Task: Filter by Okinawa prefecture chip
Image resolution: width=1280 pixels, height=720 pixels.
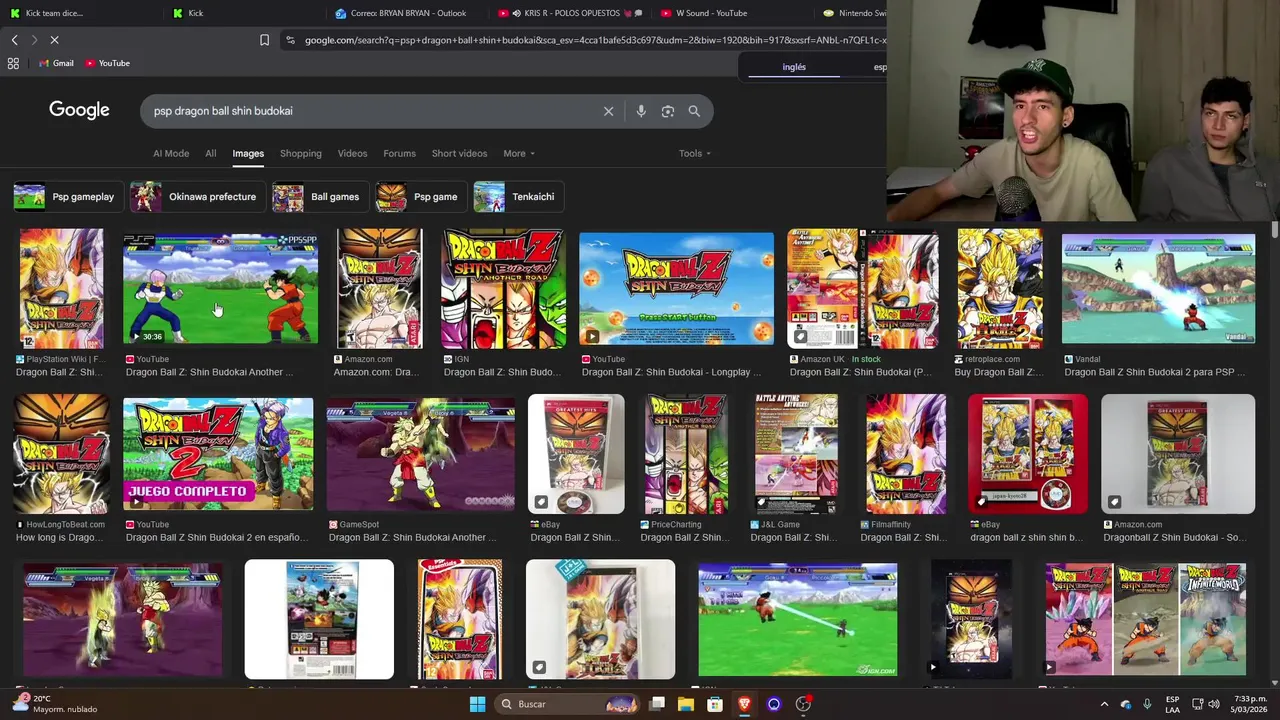Action: 197,197
